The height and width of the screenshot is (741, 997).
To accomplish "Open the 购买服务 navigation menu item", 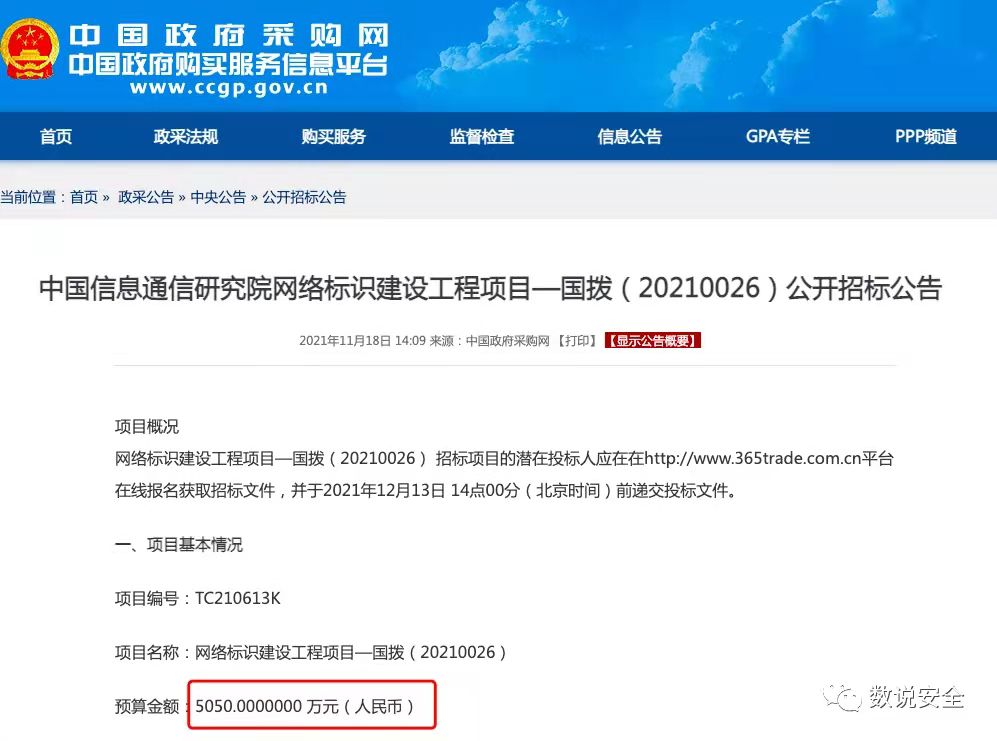I will (x=334, y=136).
